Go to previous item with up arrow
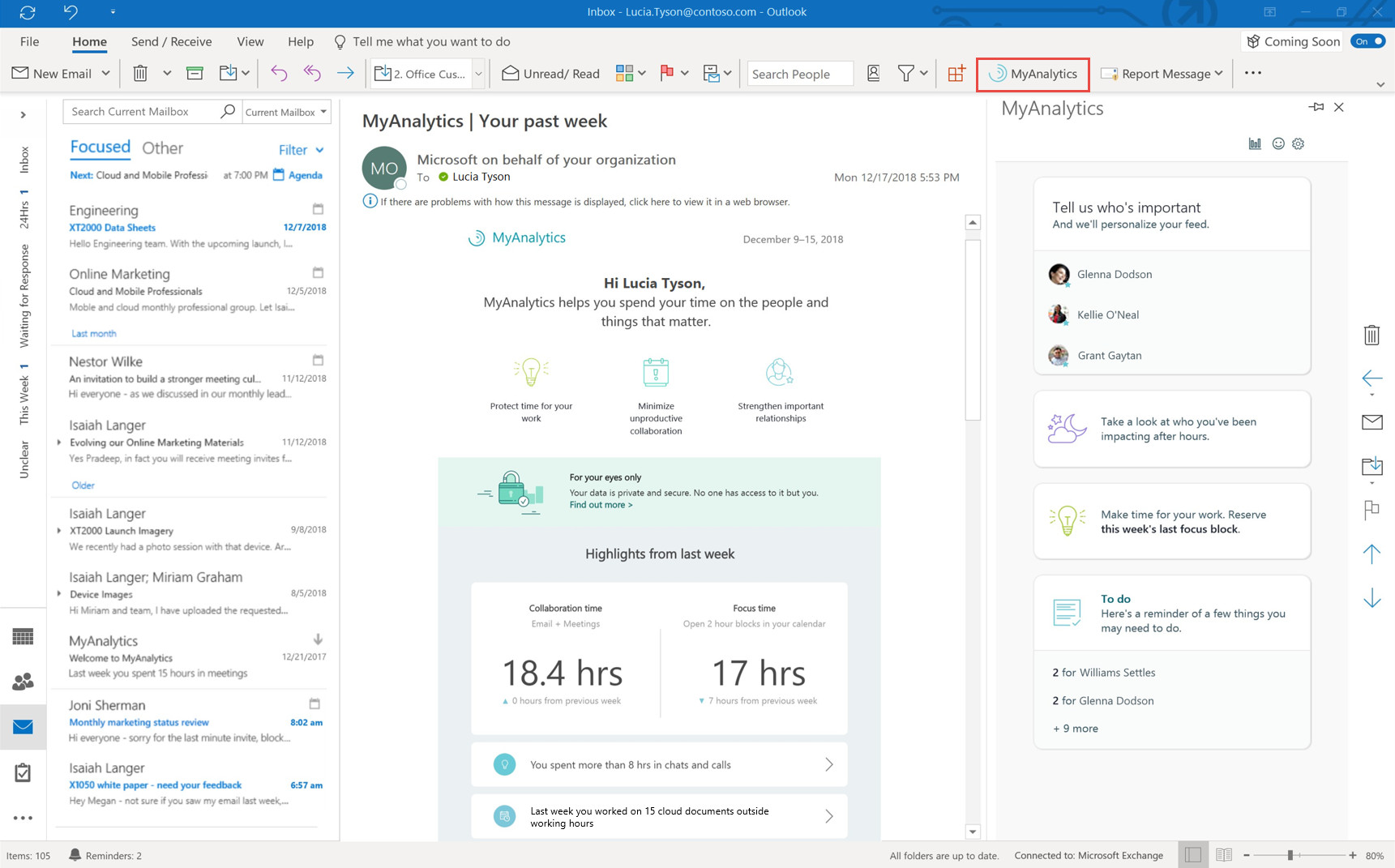 (1371, 554)
